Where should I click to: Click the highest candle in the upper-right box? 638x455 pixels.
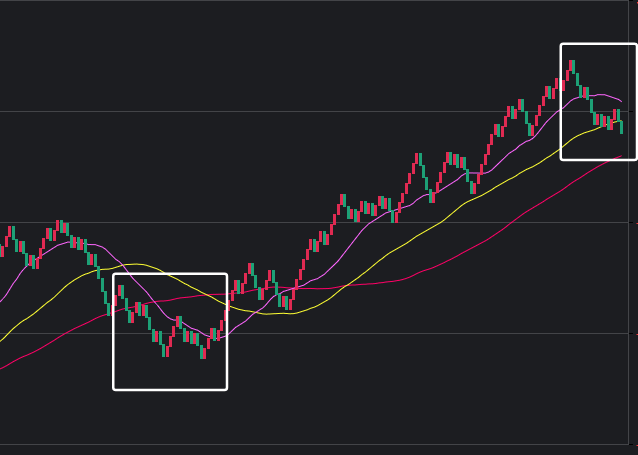tap(572, 66)
